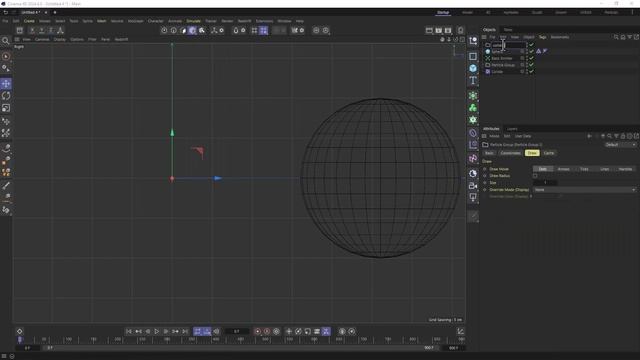This screenshot has width=640, height=360.
Task: Click the timeline playhead at frame 0
Action: (x=19, y=339)
